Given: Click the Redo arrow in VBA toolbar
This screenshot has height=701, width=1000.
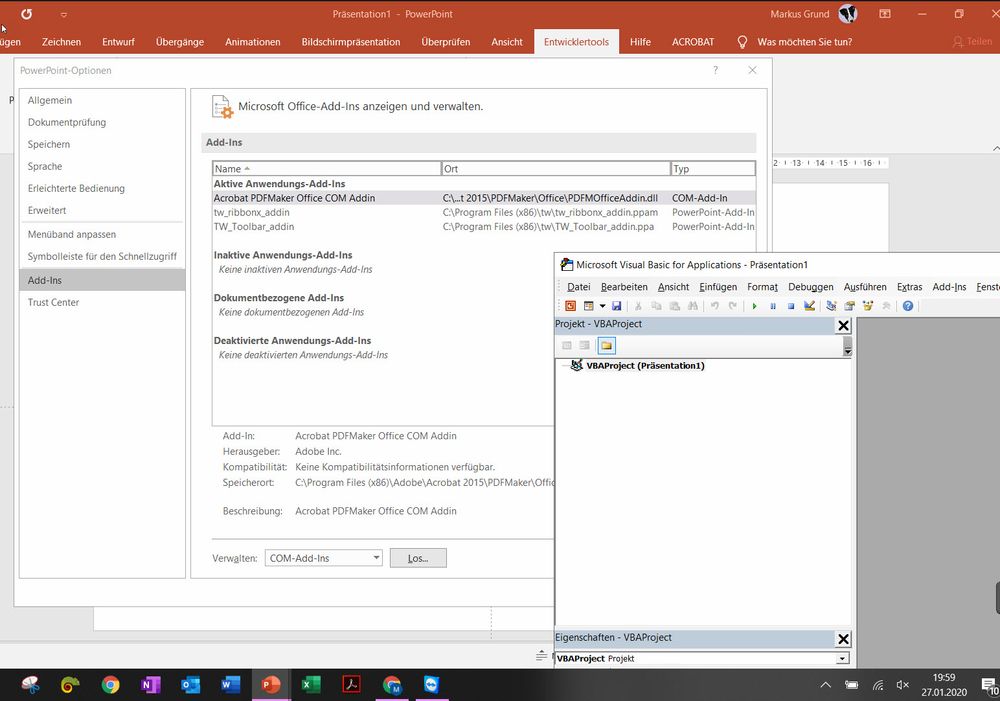Looking at the screenshot, I should [733, 306].
